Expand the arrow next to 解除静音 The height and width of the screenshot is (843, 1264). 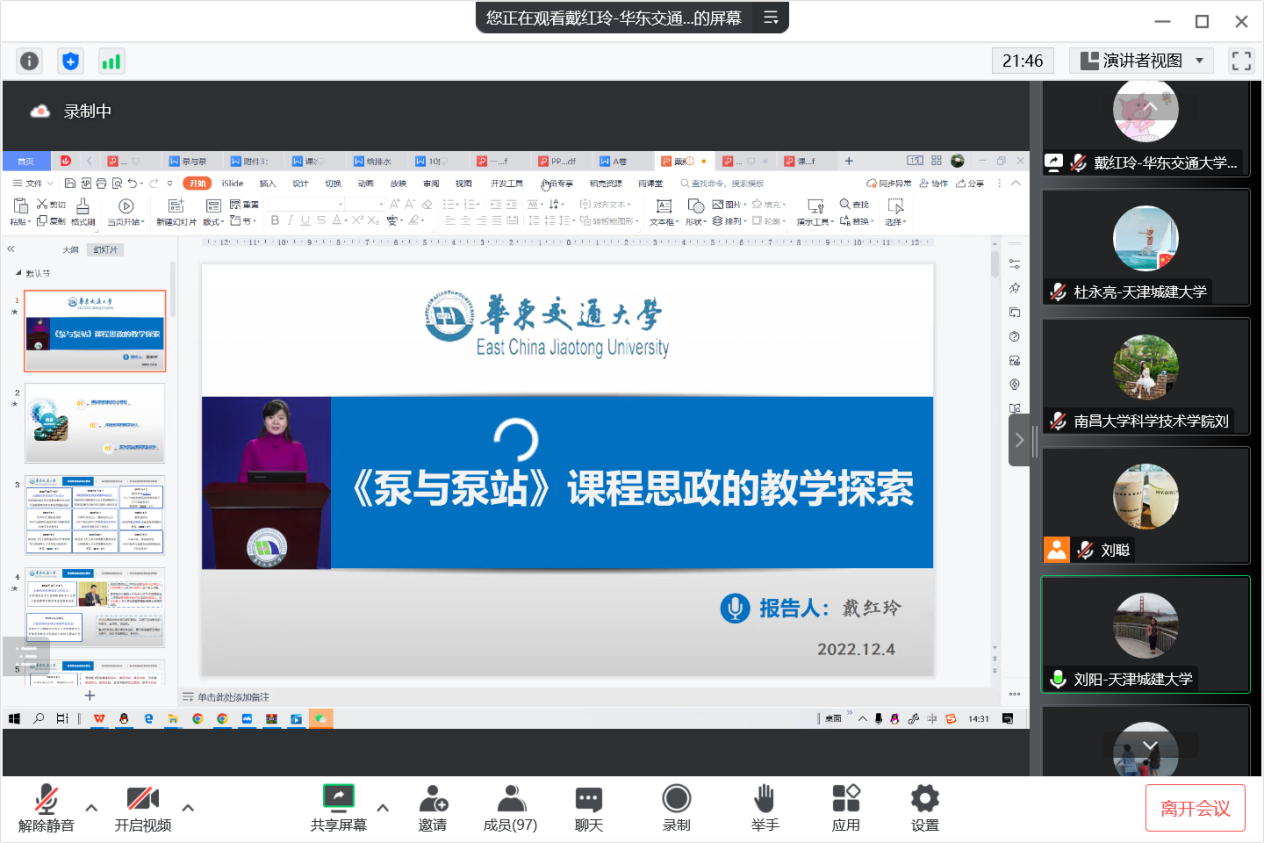[x=91, y=807]
